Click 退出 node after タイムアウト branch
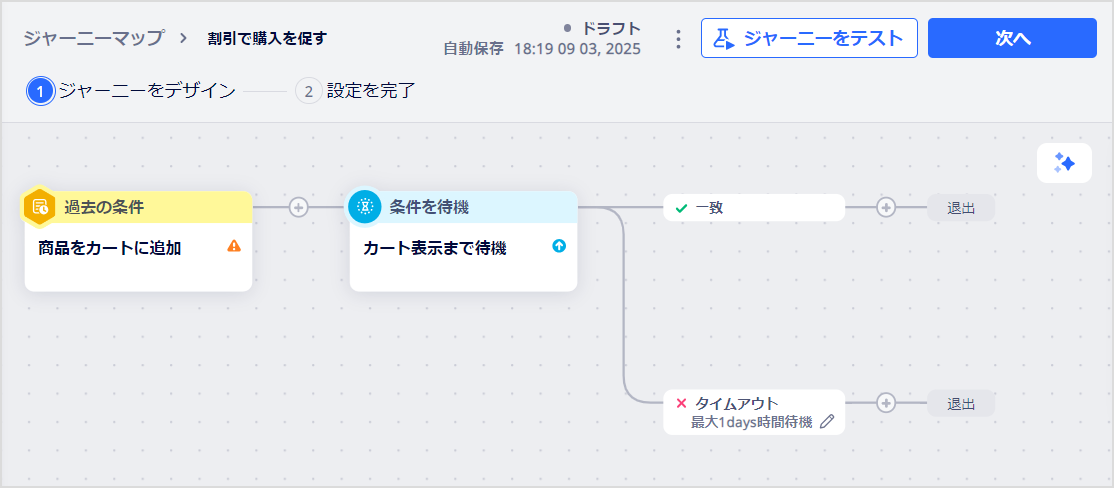The height and width of the screenshot is (488, 1114). pos(961,403)
